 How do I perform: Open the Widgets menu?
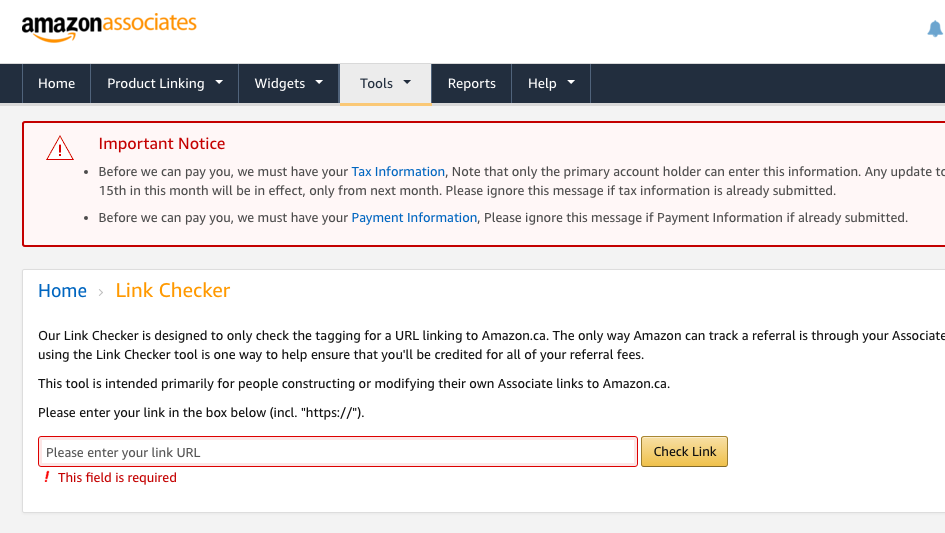click(289, 83)
